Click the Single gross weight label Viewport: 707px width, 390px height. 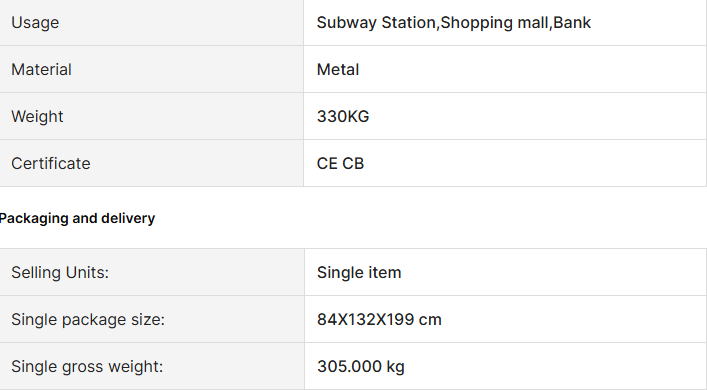click(x=87, y=366)
